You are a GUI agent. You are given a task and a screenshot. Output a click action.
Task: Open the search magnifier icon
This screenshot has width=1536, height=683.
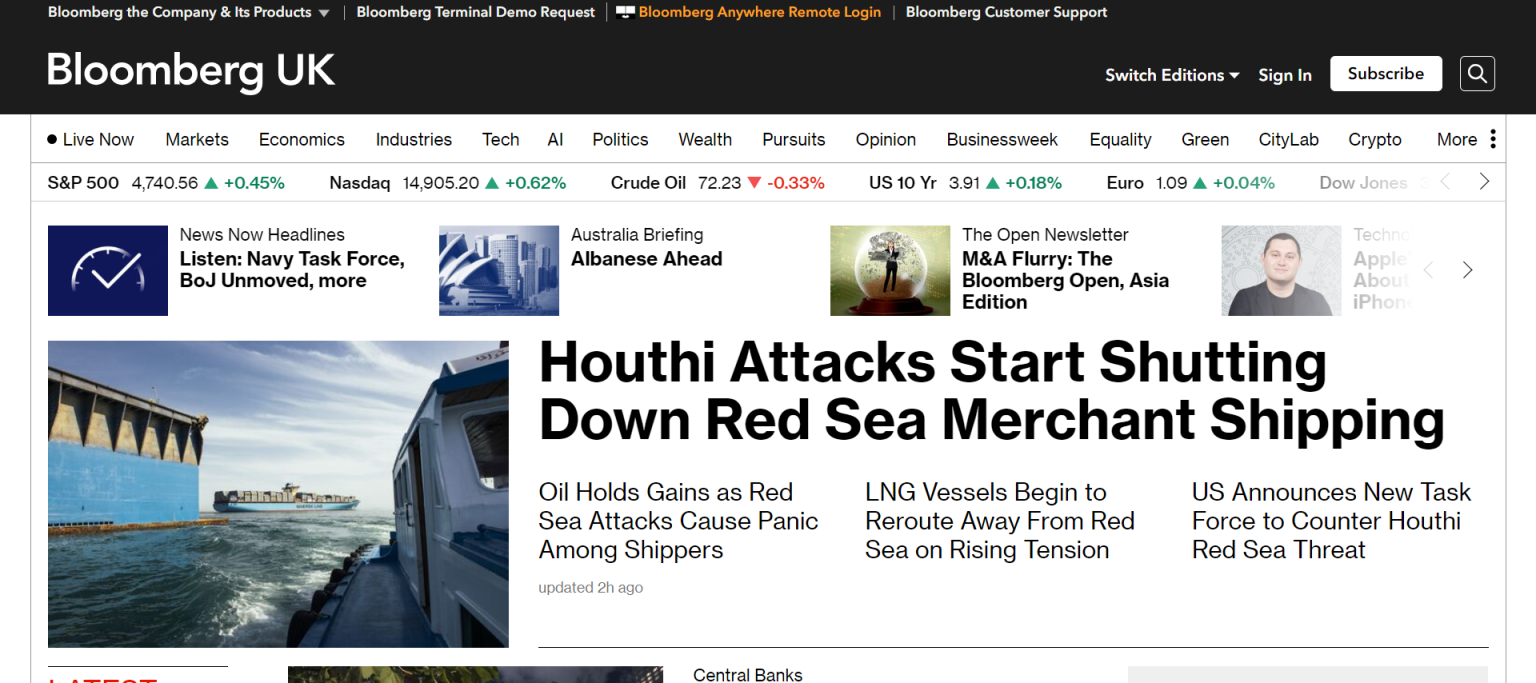pos(1477,73)
